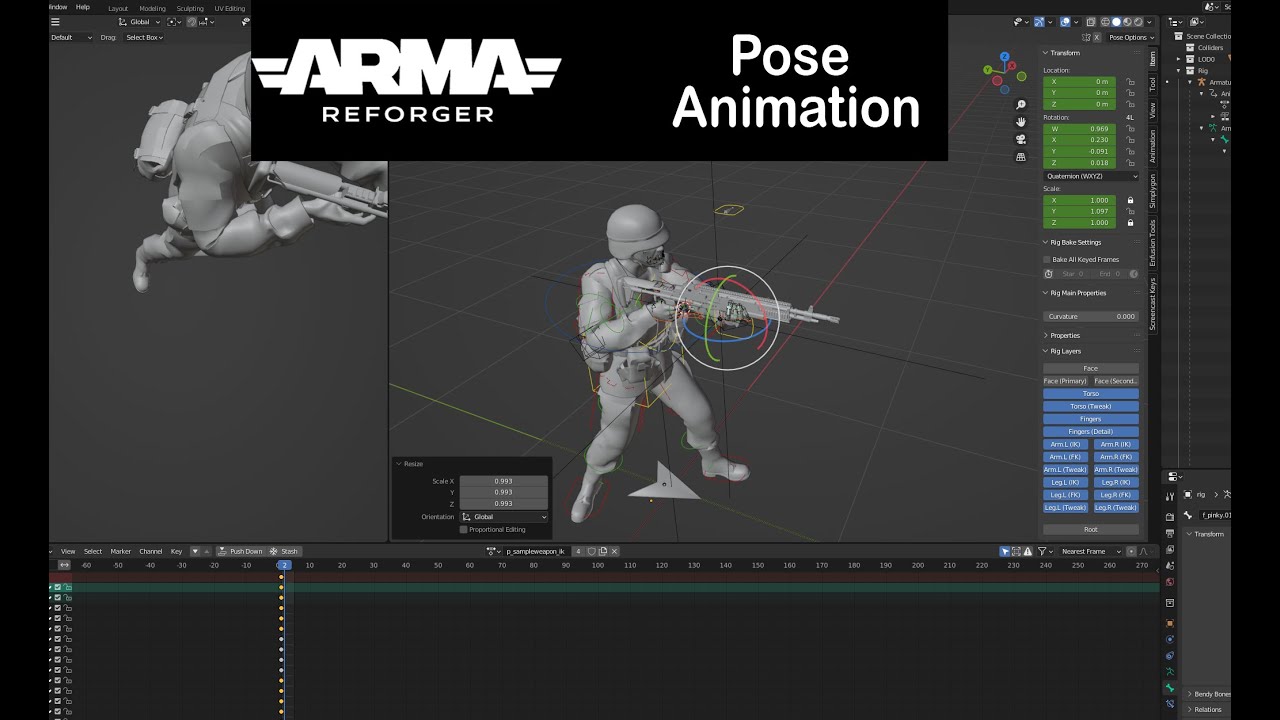Click the hamburger menu icon in viewport header
The width and height of the screenshot is (1280, 720).
(55, 21)
